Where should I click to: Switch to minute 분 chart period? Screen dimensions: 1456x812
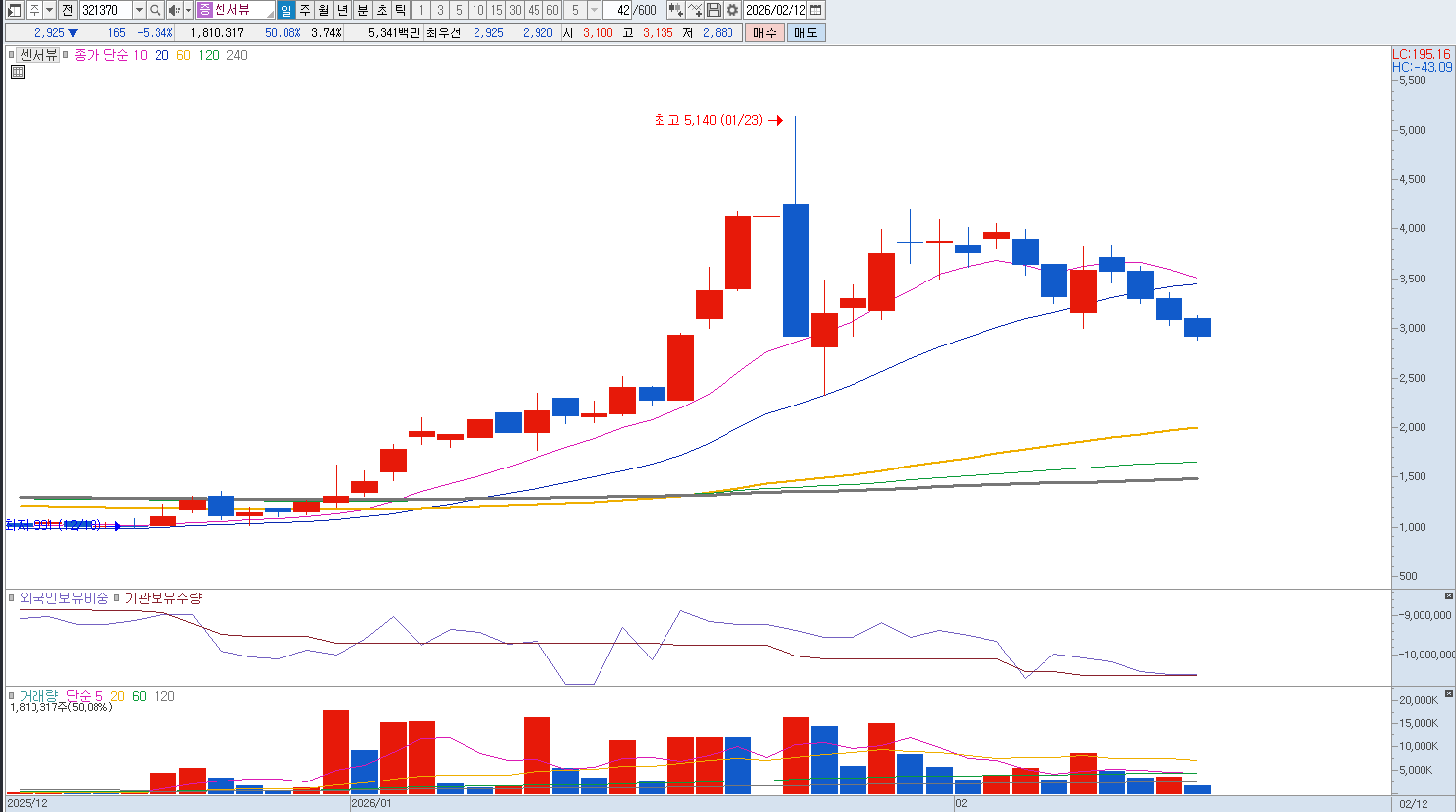pos(362,10)
